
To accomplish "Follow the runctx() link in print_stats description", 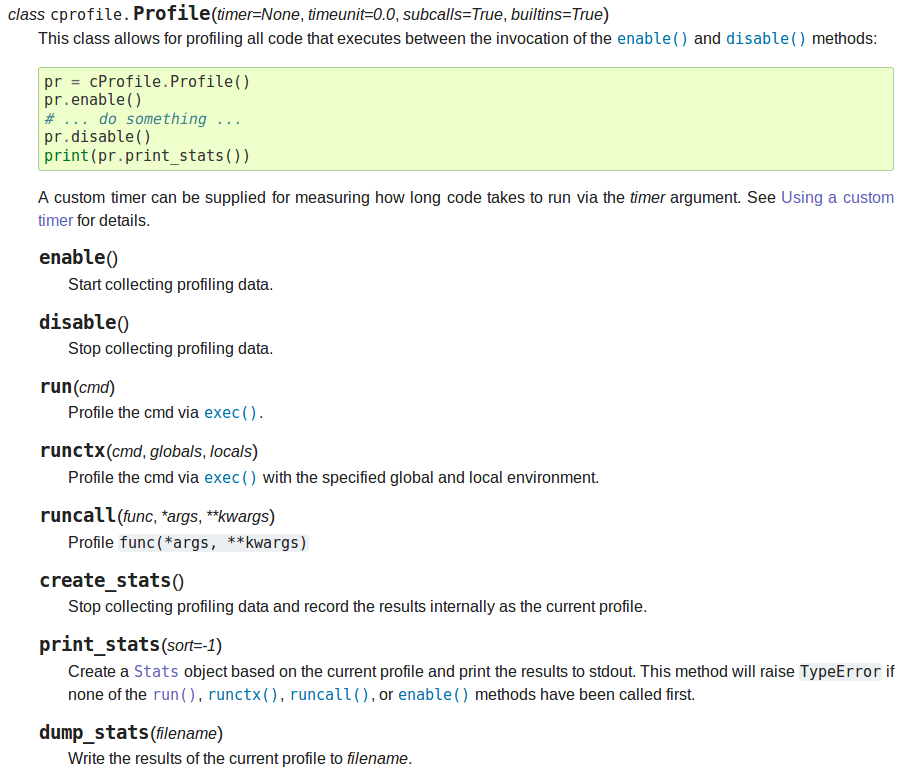I will tap(243, 695).
